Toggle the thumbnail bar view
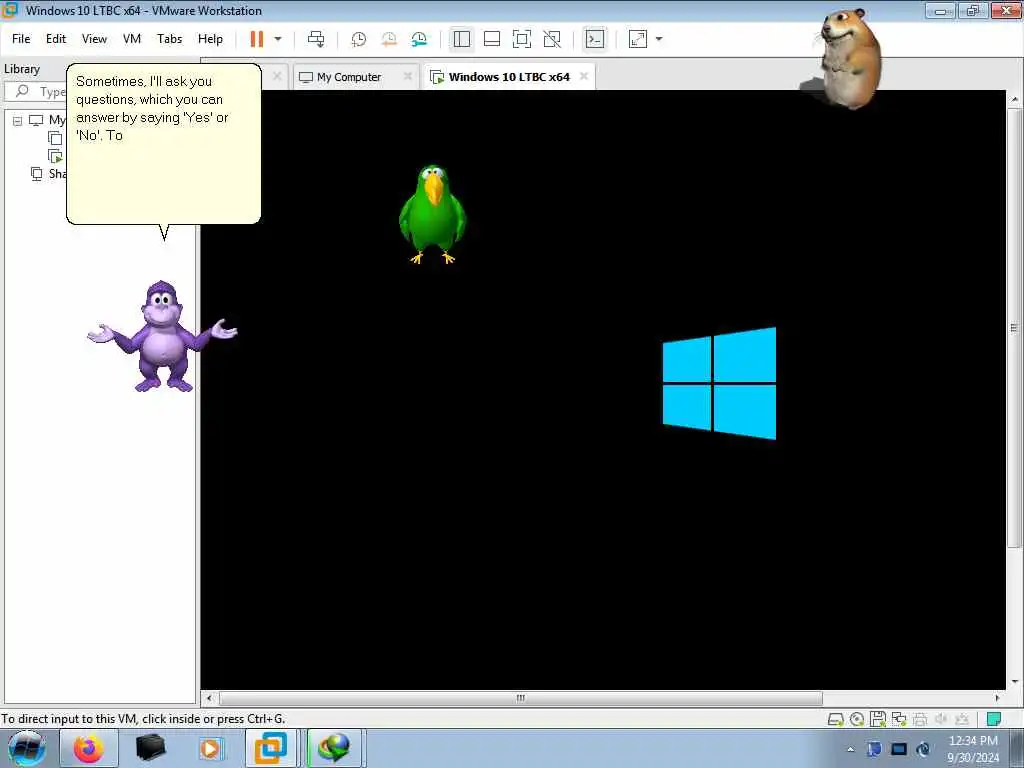This screenshot has height=768, width=1024. tap(492, 39)
